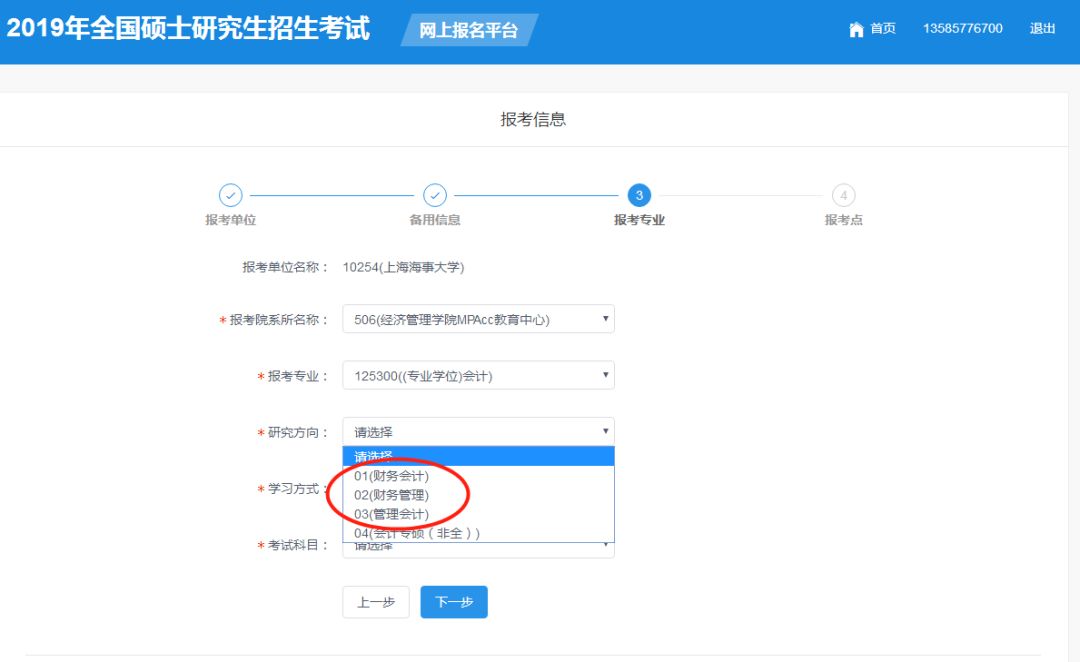Click the home icon in the header
This screenshot has width=1080, height=662.
[x=856, y=29]
